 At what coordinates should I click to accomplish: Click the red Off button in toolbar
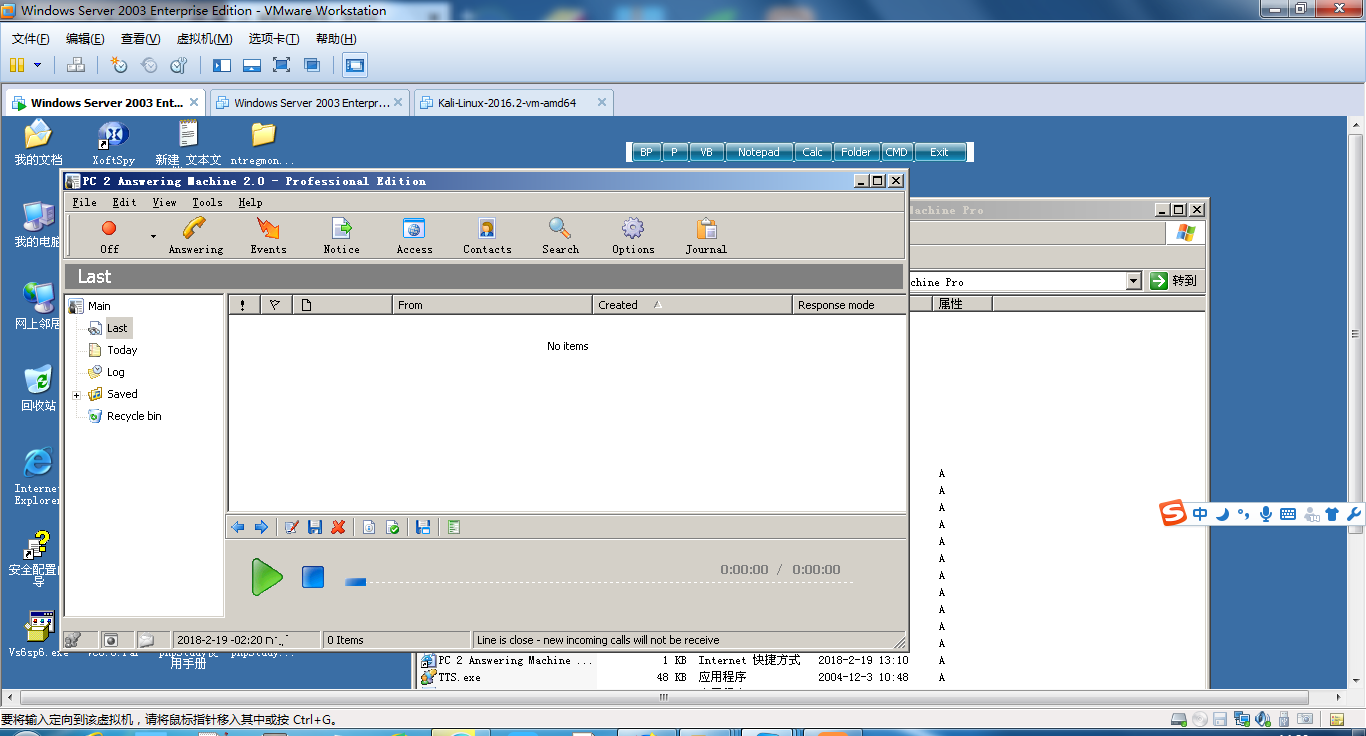109,236
